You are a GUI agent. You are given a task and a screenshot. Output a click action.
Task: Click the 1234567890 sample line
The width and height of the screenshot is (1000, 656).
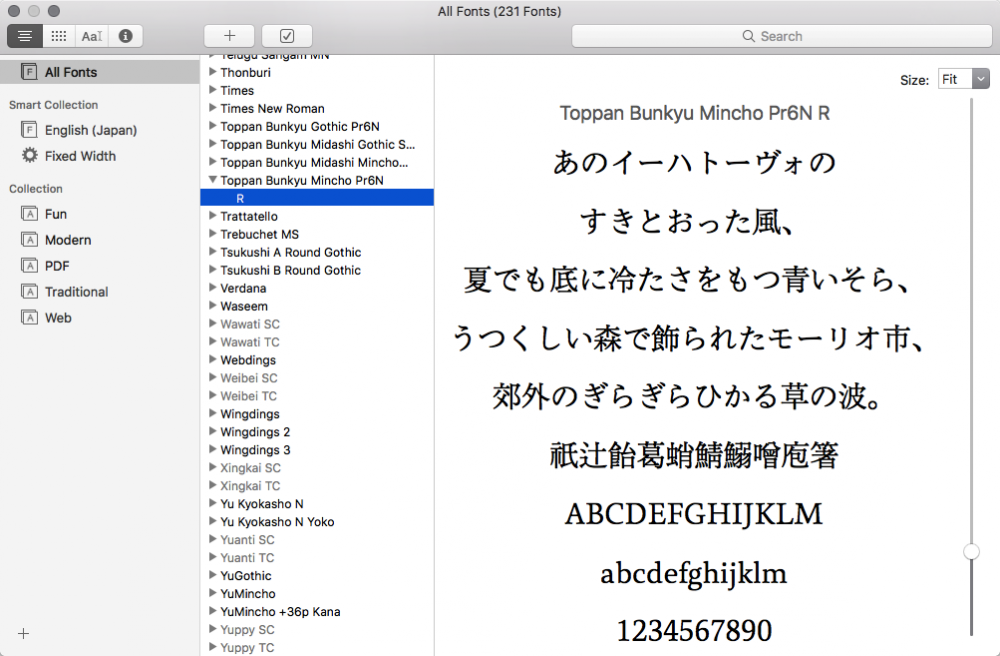pos(694,630)
